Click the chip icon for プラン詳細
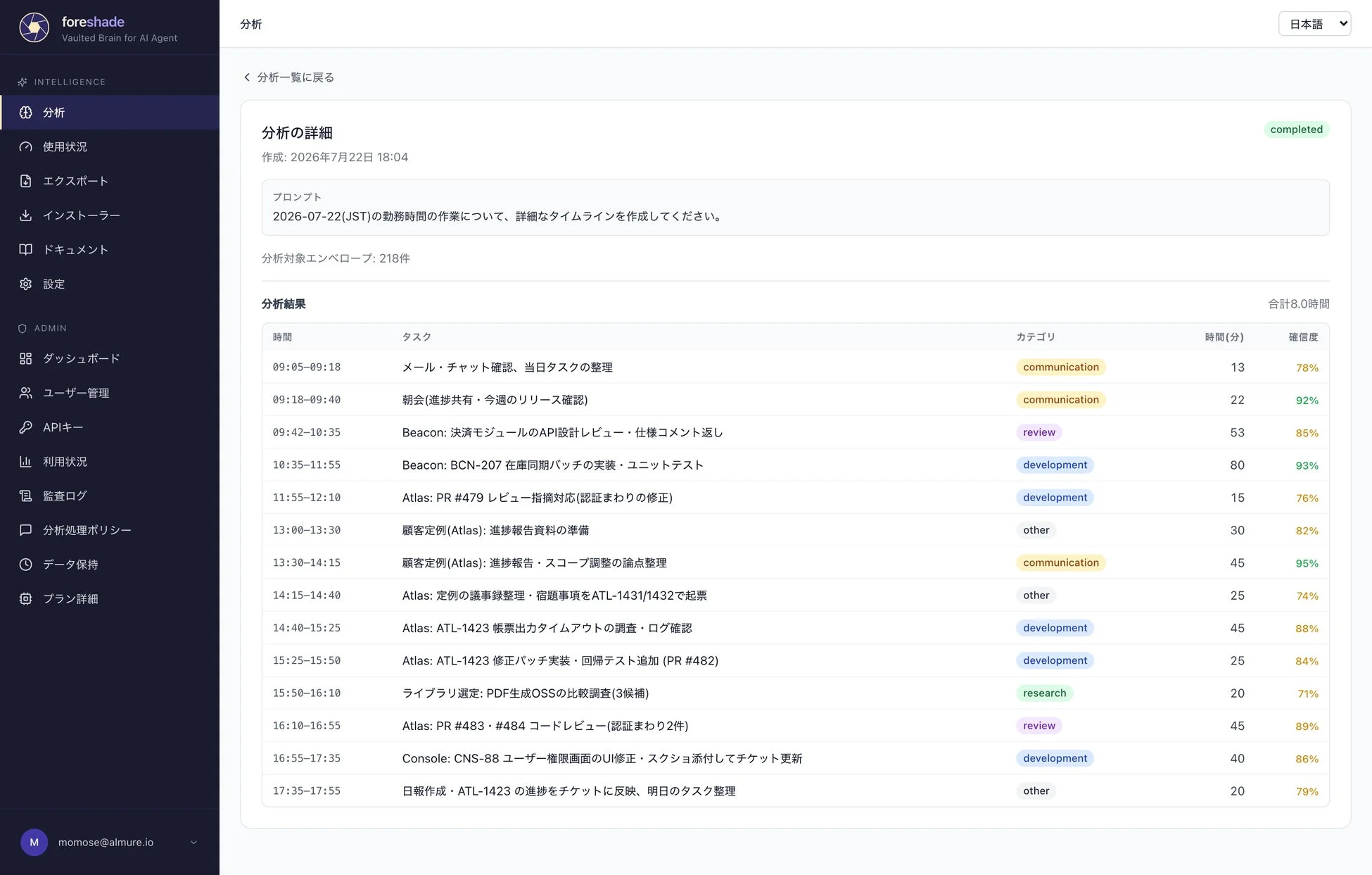This screenshot has width=1372, height=875. 26,599
